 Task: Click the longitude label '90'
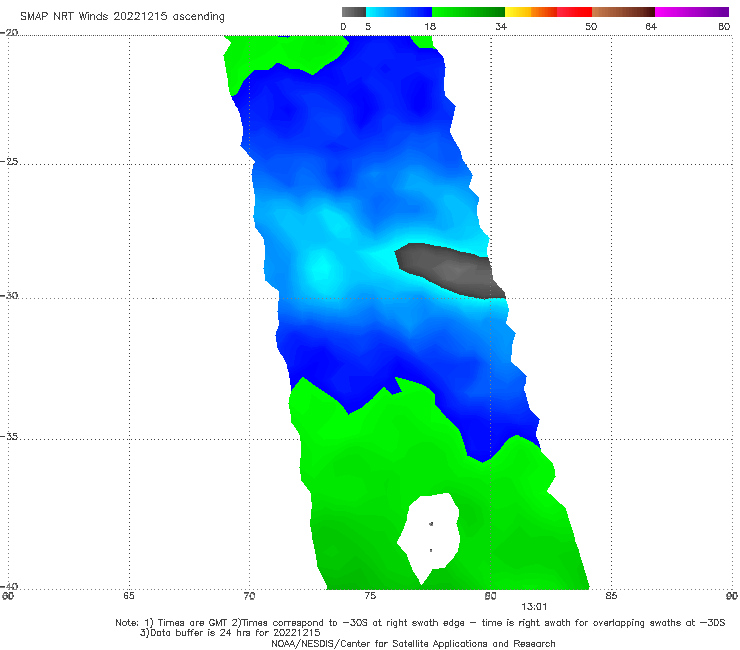pyautogui.click(x=732, y=596)
